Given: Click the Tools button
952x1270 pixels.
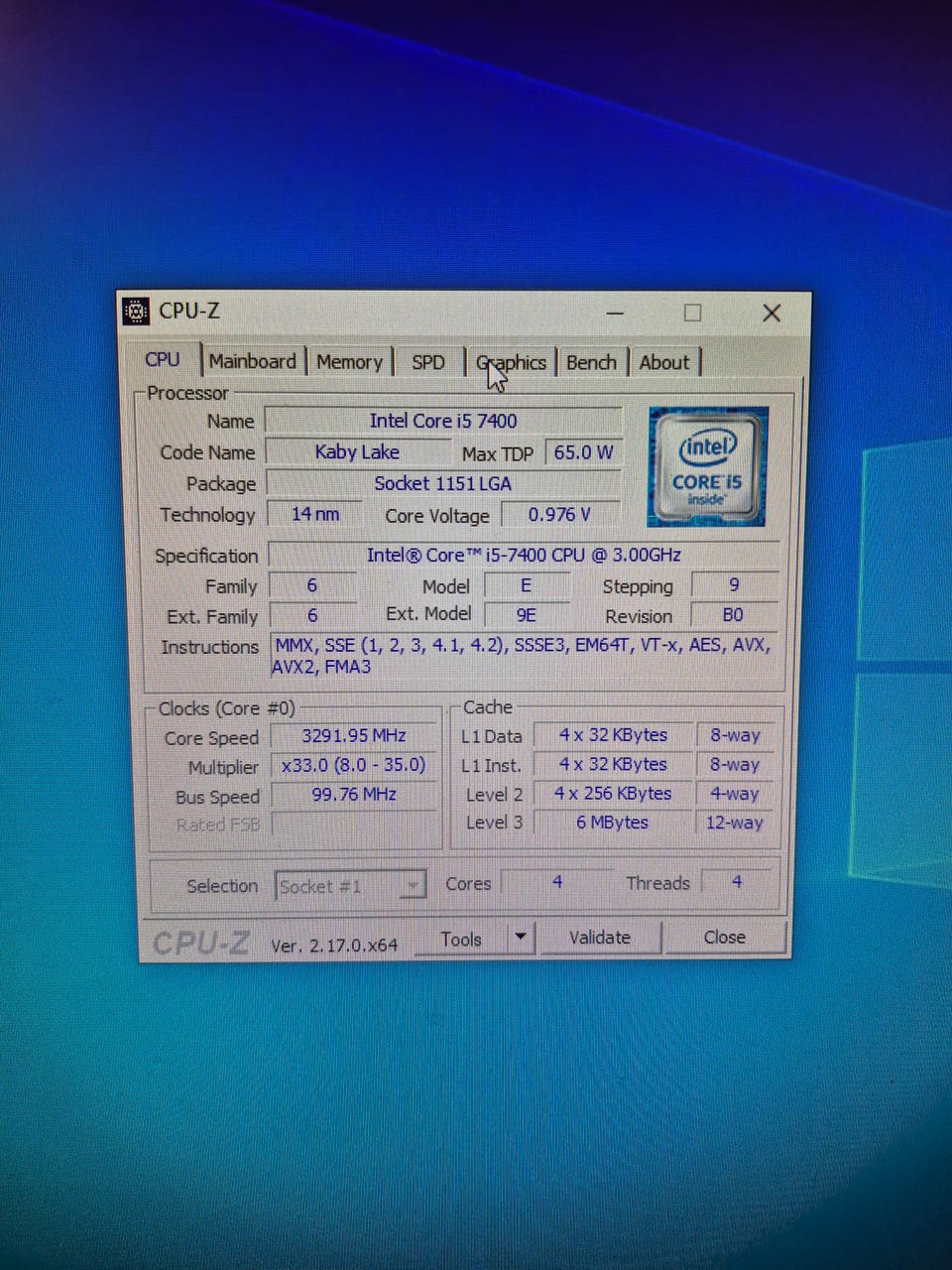Looking at the screenshot, I should (461, 939).
